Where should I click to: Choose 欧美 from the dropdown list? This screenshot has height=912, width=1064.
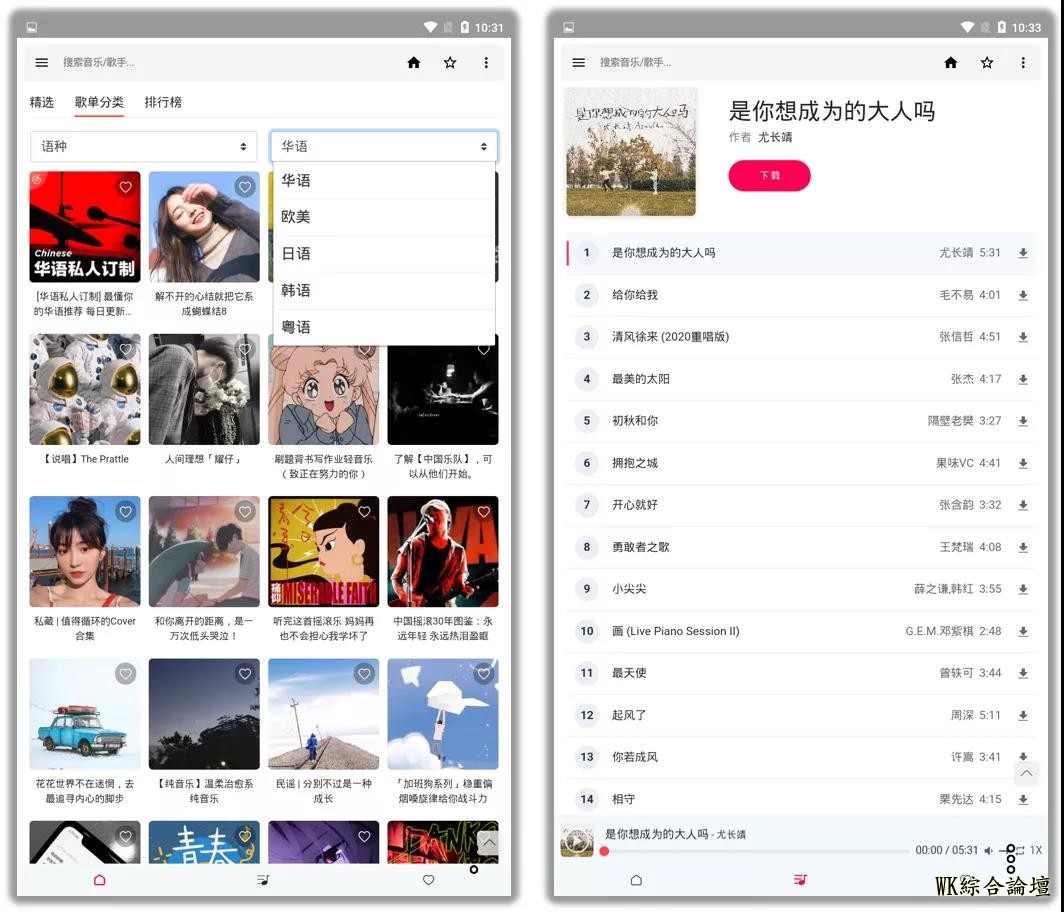[384, 217]
